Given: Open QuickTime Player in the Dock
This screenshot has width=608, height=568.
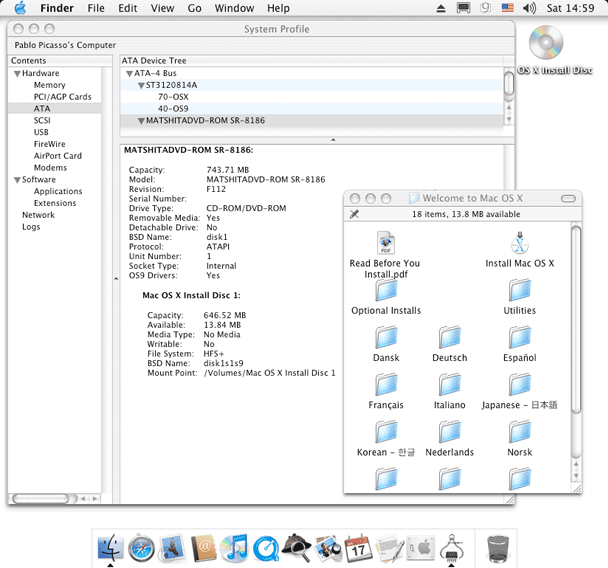Looking at the screenshot, I should click(266, 549).
